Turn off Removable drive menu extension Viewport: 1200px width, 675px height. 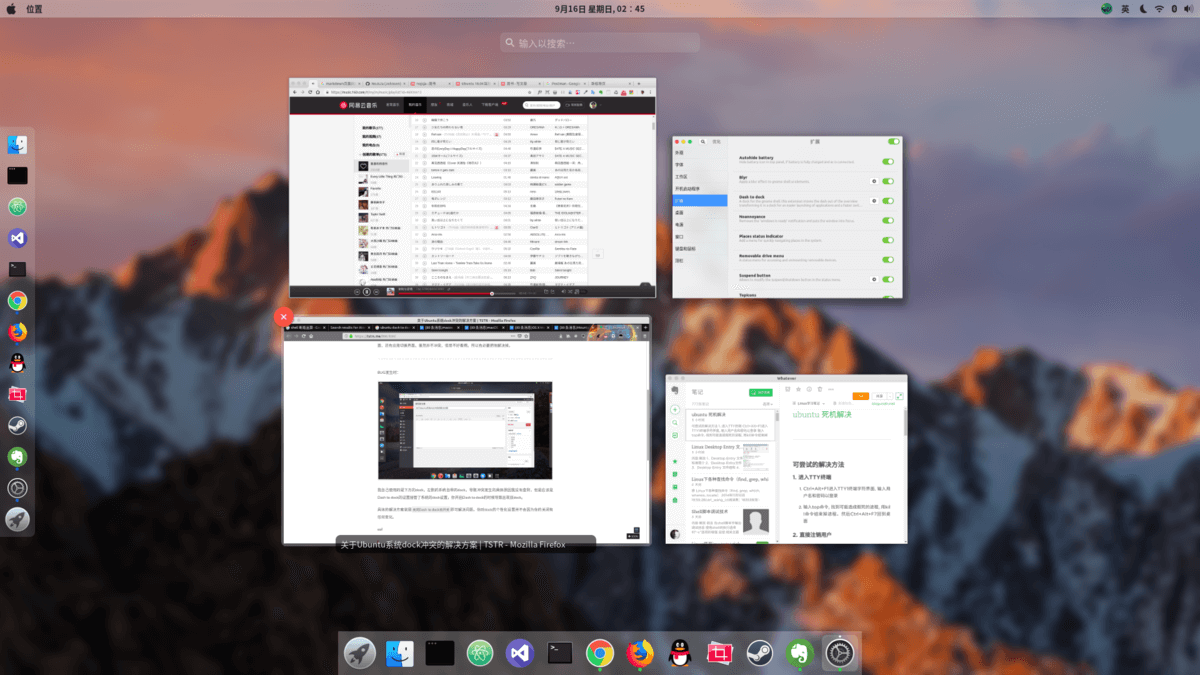(x=887, y=260)
